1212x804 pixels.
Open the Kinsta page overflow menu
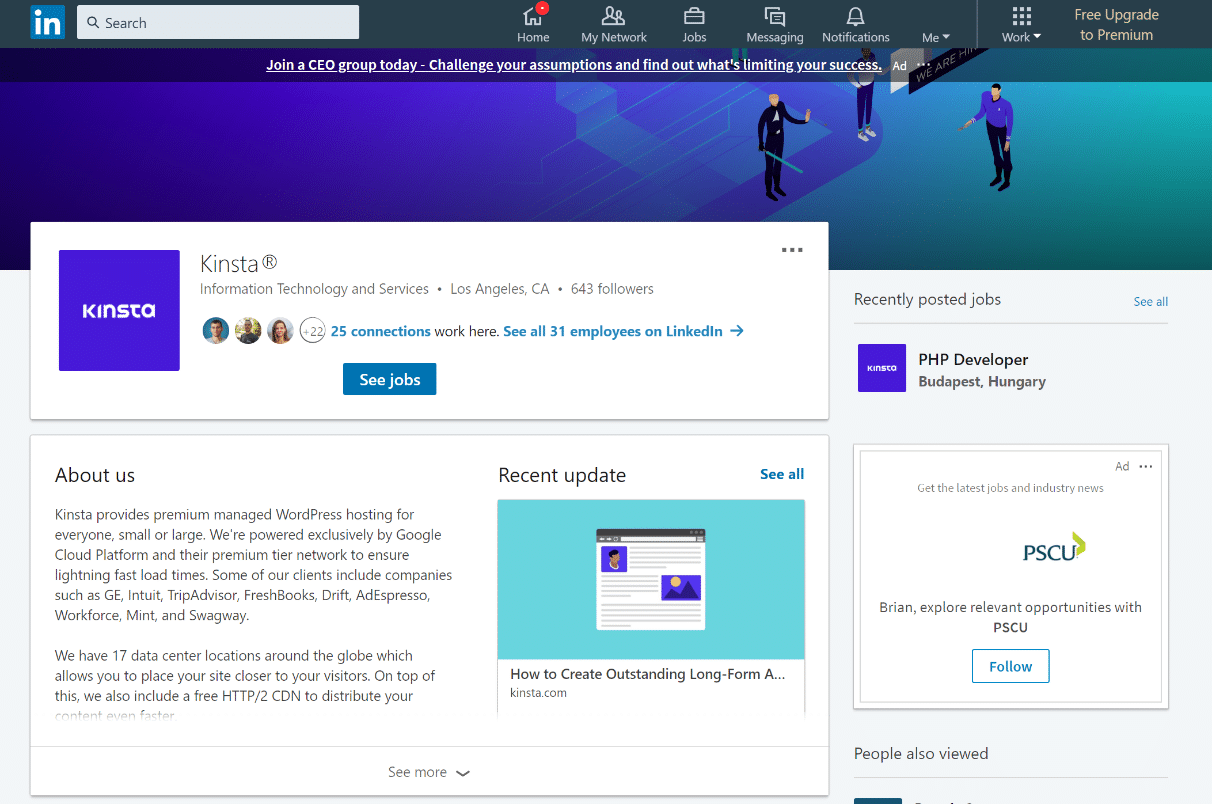pos(792,250)
